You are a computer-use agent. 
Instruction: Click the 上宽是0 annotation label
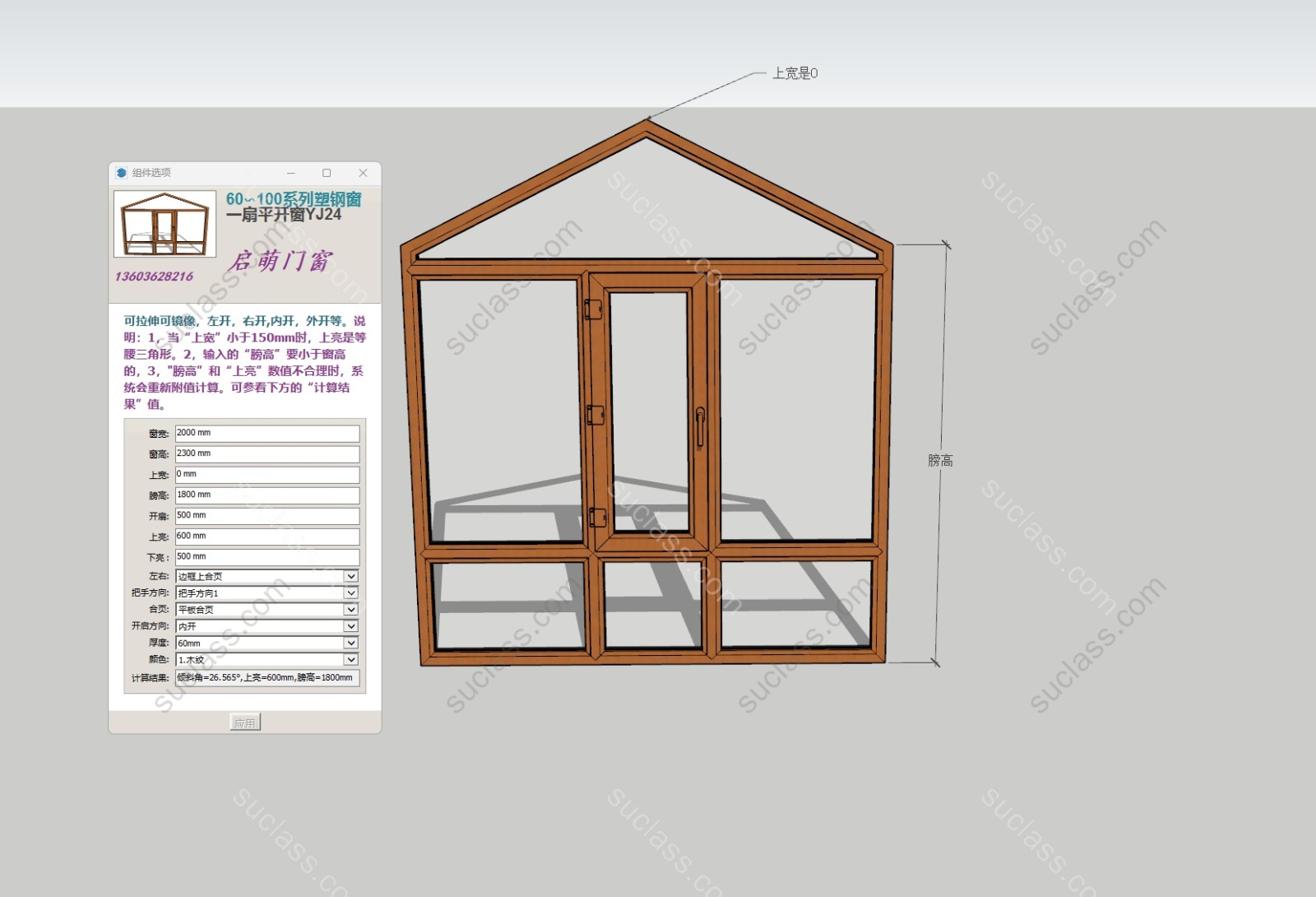tap(795, 73)
